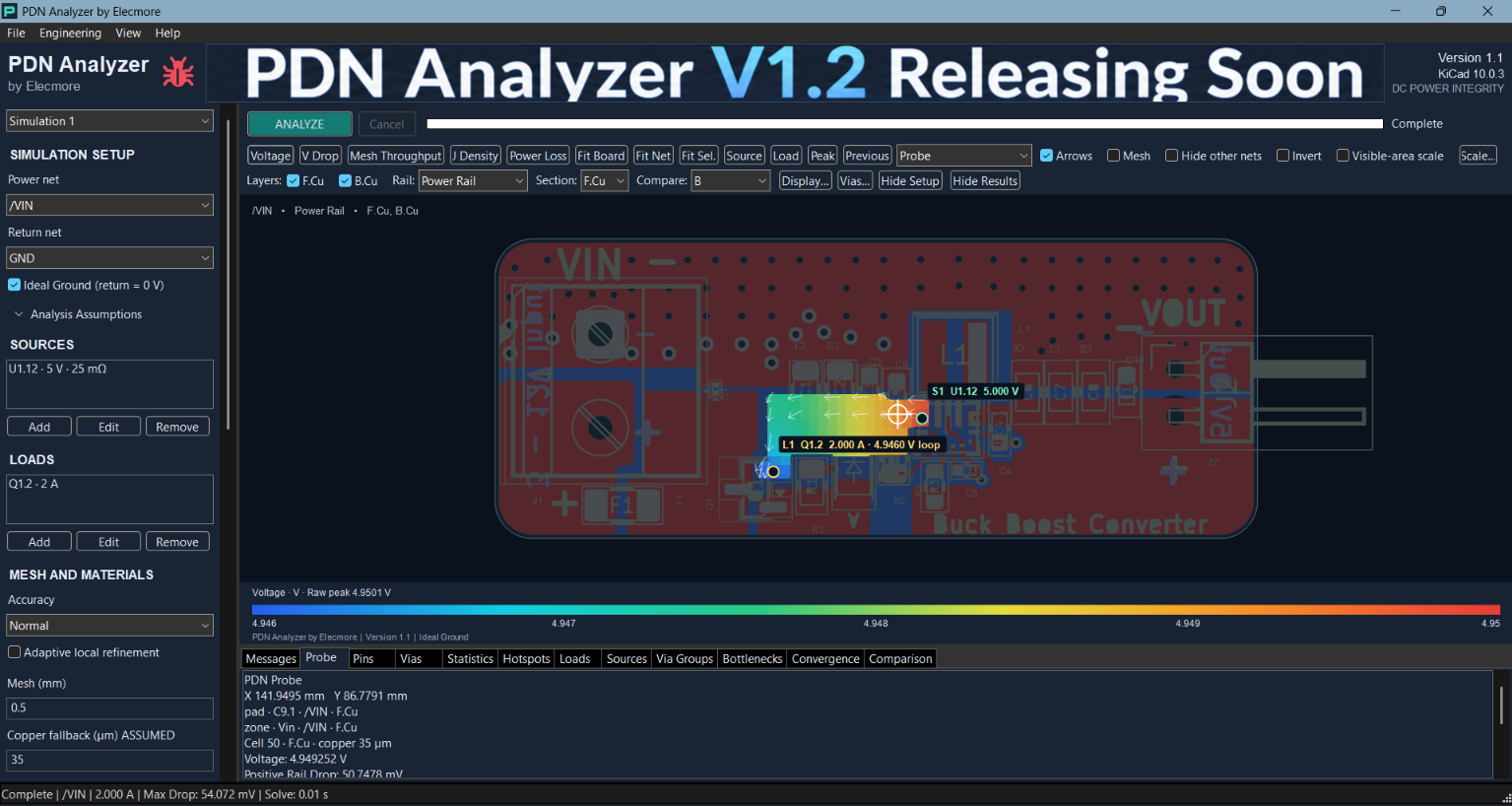The image size is (1512, 806).
Task: Open the Return net GND dropdown
Action: pyautogui.click(x=109, y=257)
